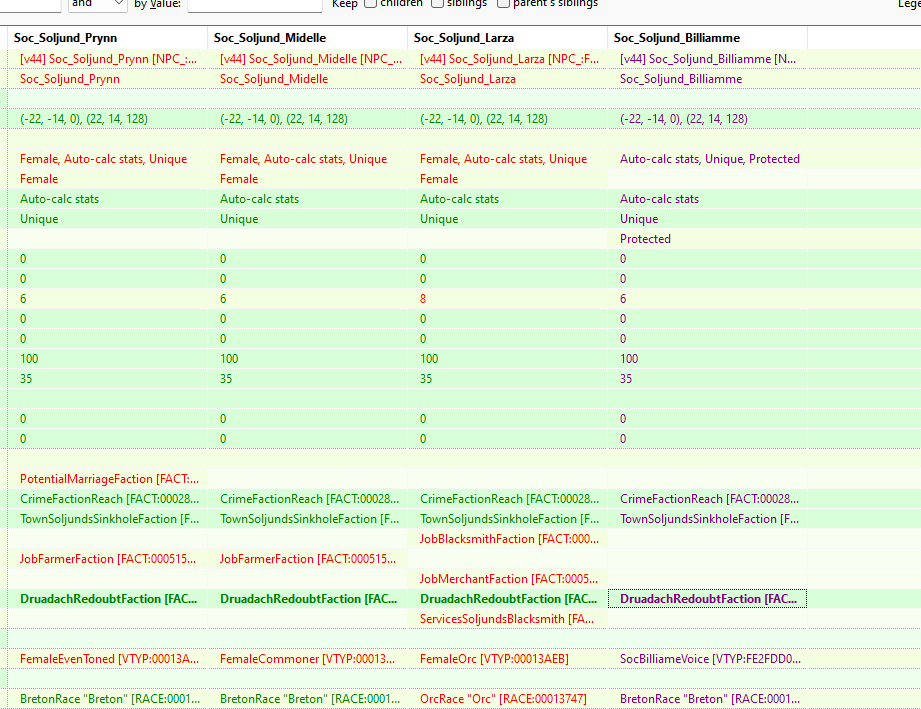The image size is (921, 709).
Task: Select the OrcRace "Orc" [RACE:00013747] cell
Action: pos(507,698)
